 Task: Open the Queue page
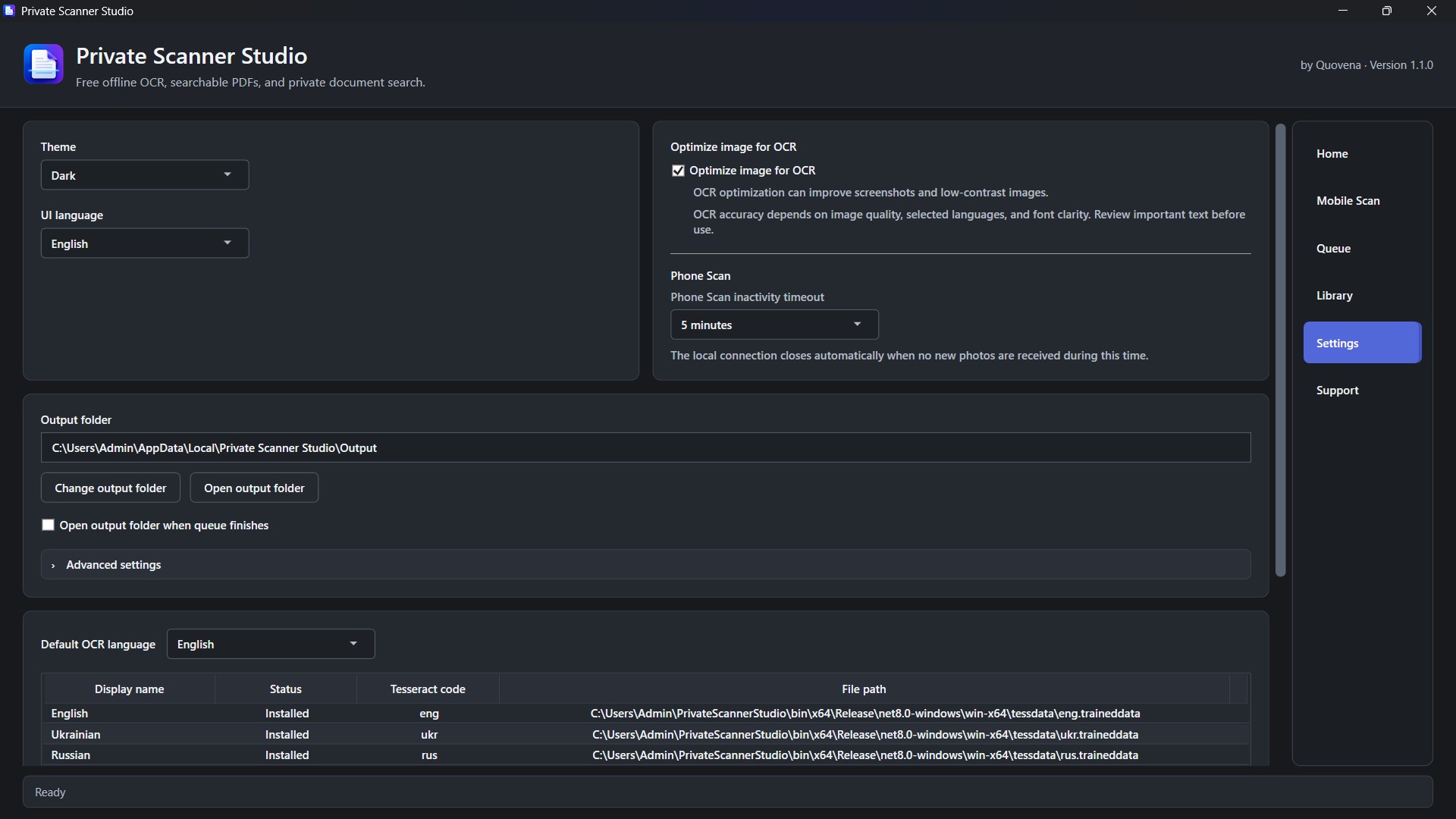click(x=1362, y=248)
